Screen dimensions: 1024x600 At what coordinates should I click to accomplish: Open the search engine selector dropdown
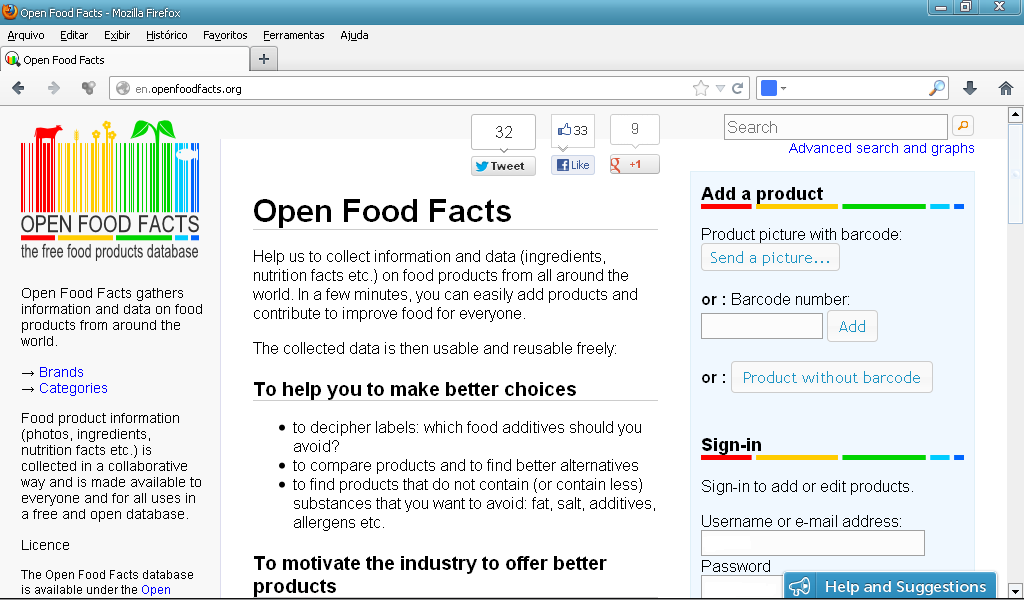pos(773,88)
